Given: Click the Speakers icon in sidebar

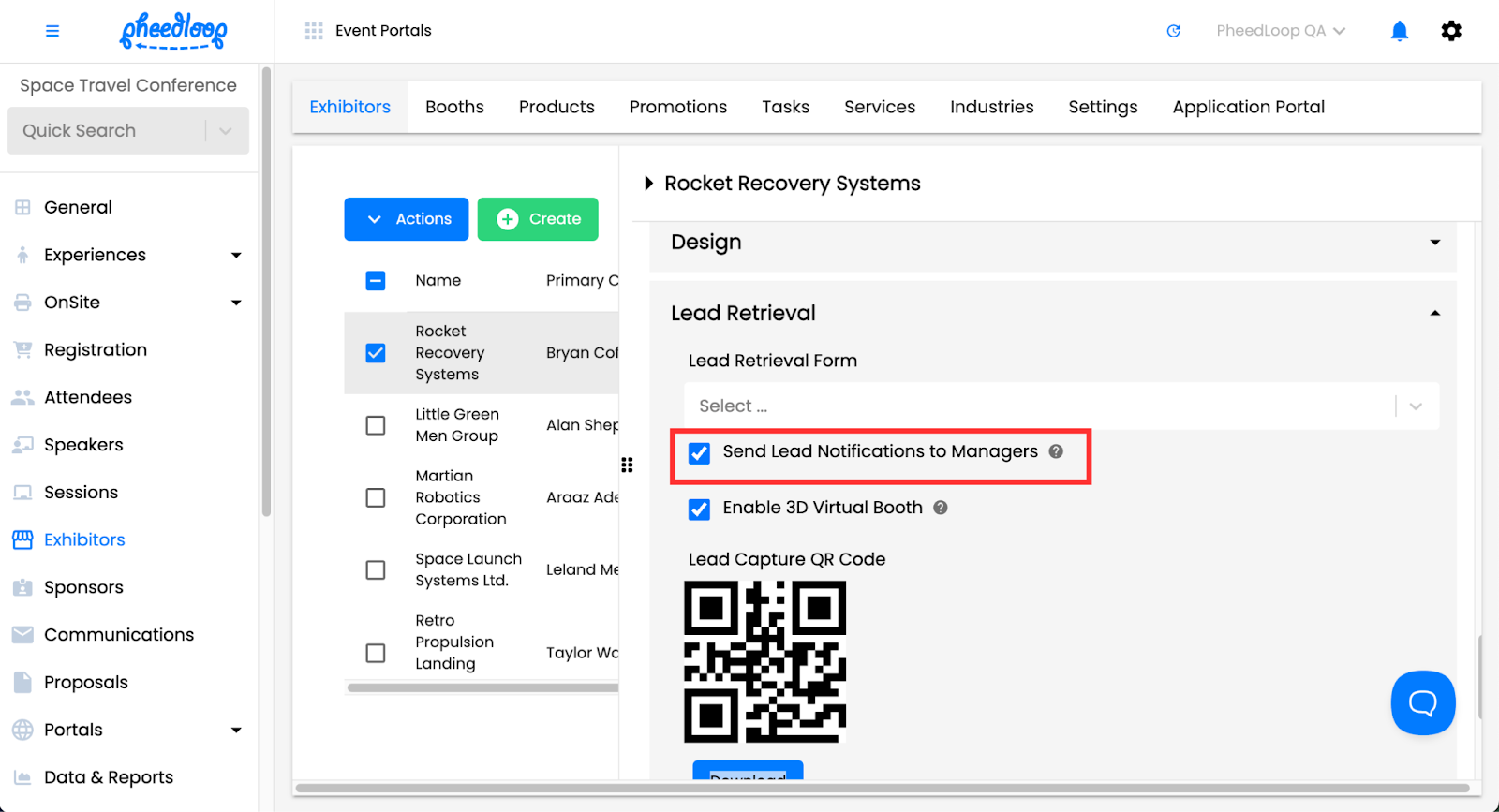Looking at the screenshot, I should (x=22, y=445).
